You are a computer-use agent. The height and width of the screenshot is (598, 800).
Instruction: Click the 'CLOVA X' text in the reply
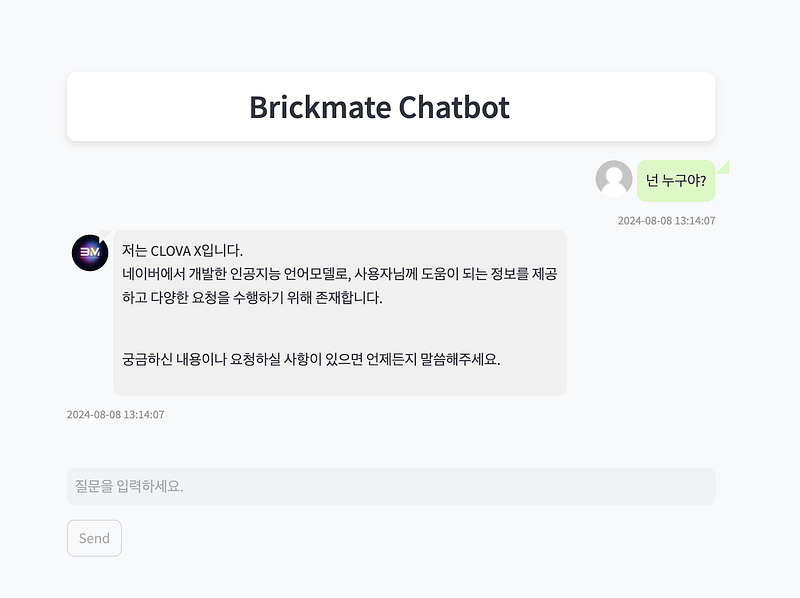(x=176, y=251)
